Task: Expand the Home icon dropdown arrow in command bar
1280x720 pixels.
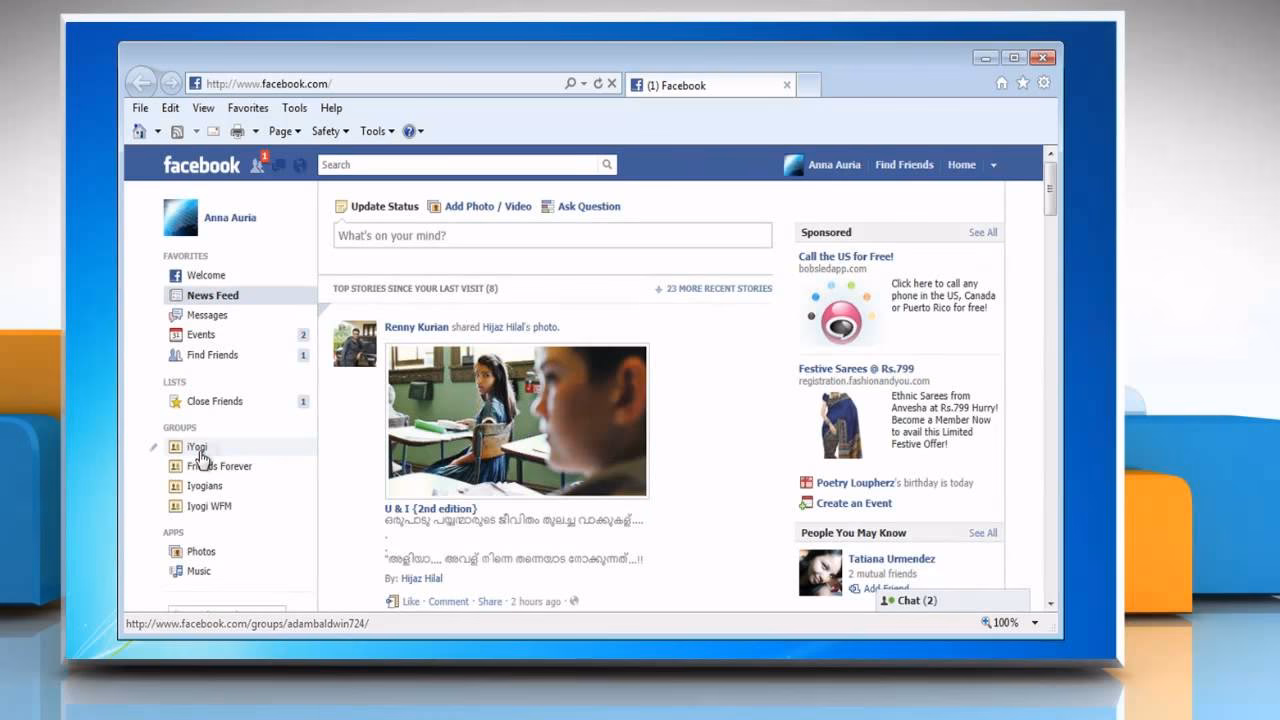Action: coord(157,131)
